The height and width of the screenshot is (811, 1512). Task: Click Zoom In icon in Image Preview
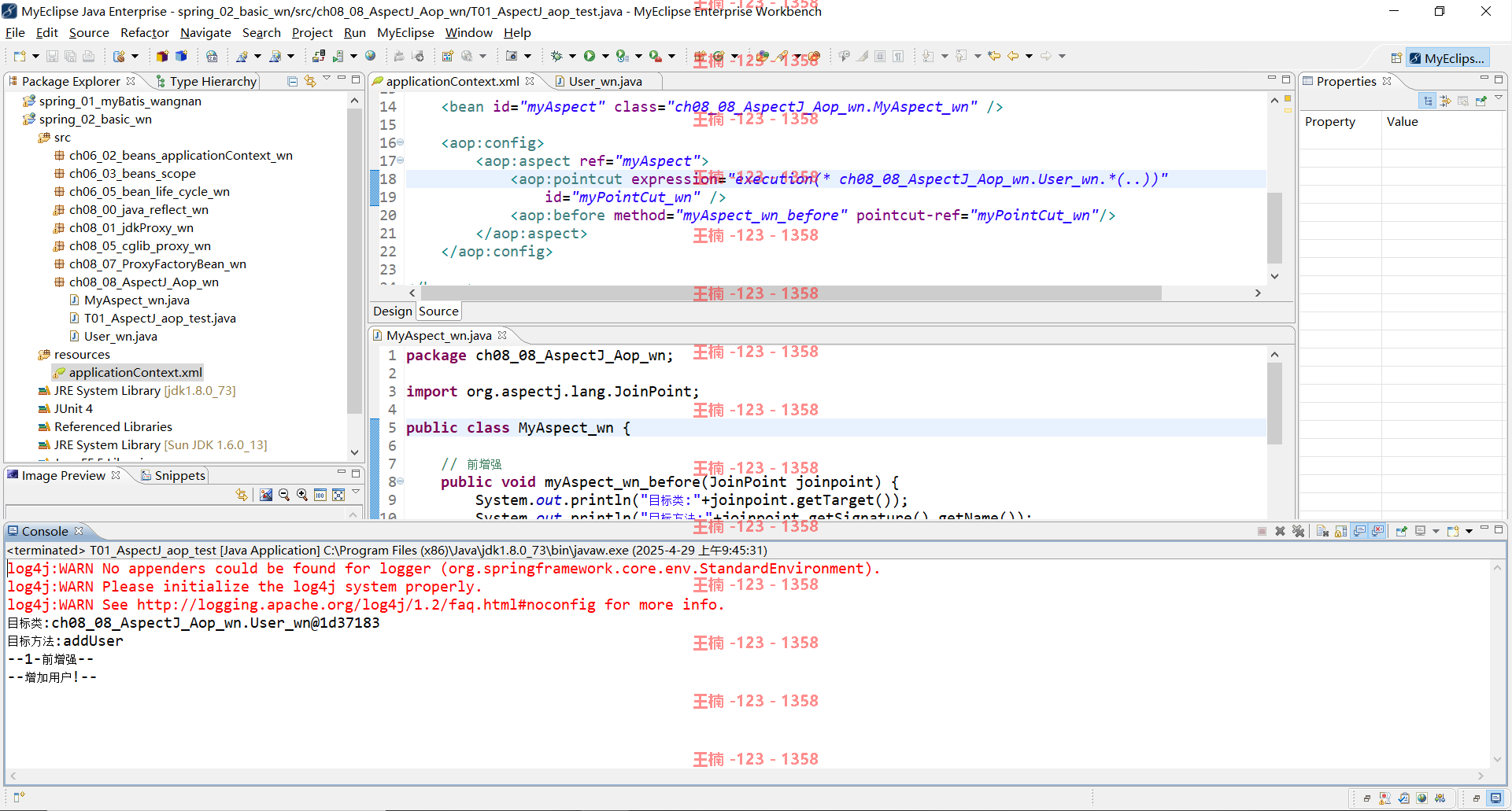(301, 495)
